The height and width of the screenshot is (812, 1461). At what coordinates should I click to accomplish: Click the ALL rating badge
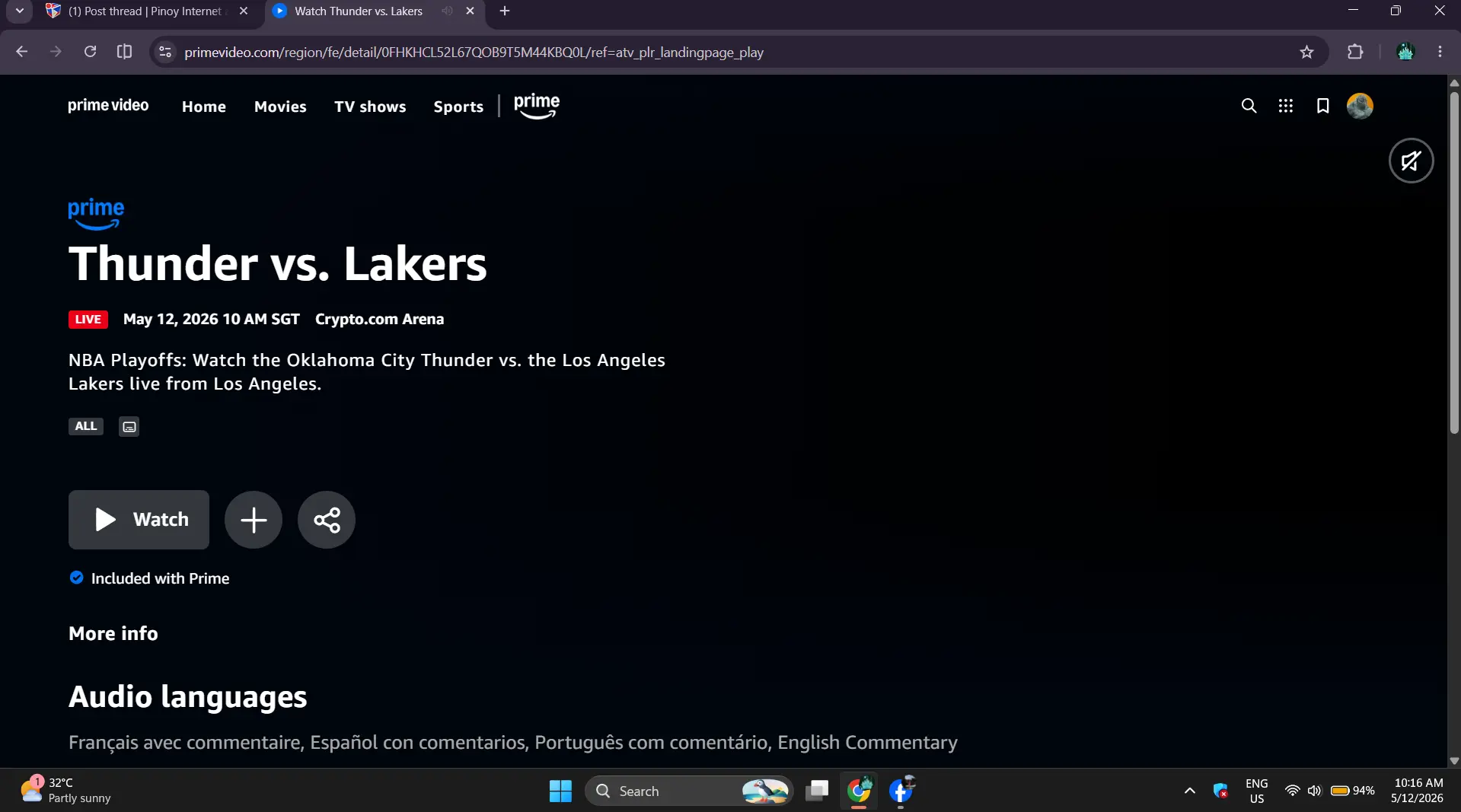click(x=86, y=426)
